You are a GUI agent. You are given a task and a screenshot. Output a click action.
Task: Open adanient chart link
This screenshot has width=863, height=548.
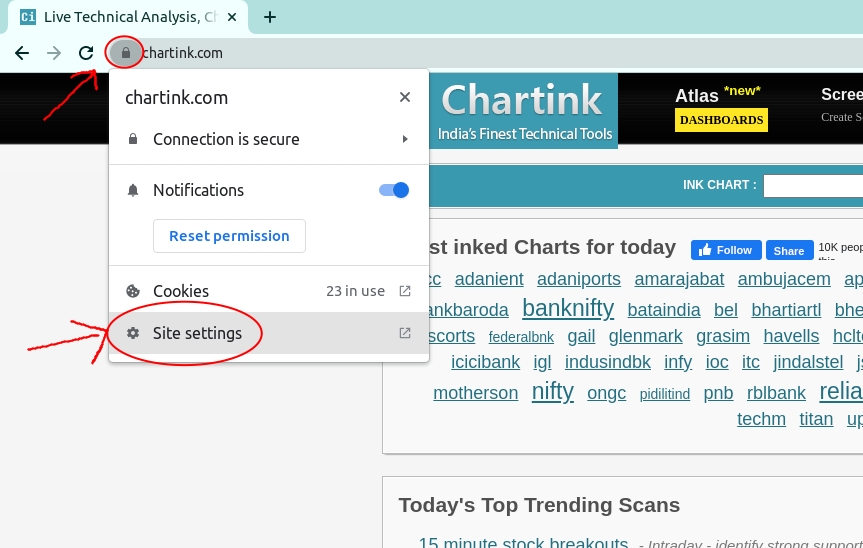(489, 279)
